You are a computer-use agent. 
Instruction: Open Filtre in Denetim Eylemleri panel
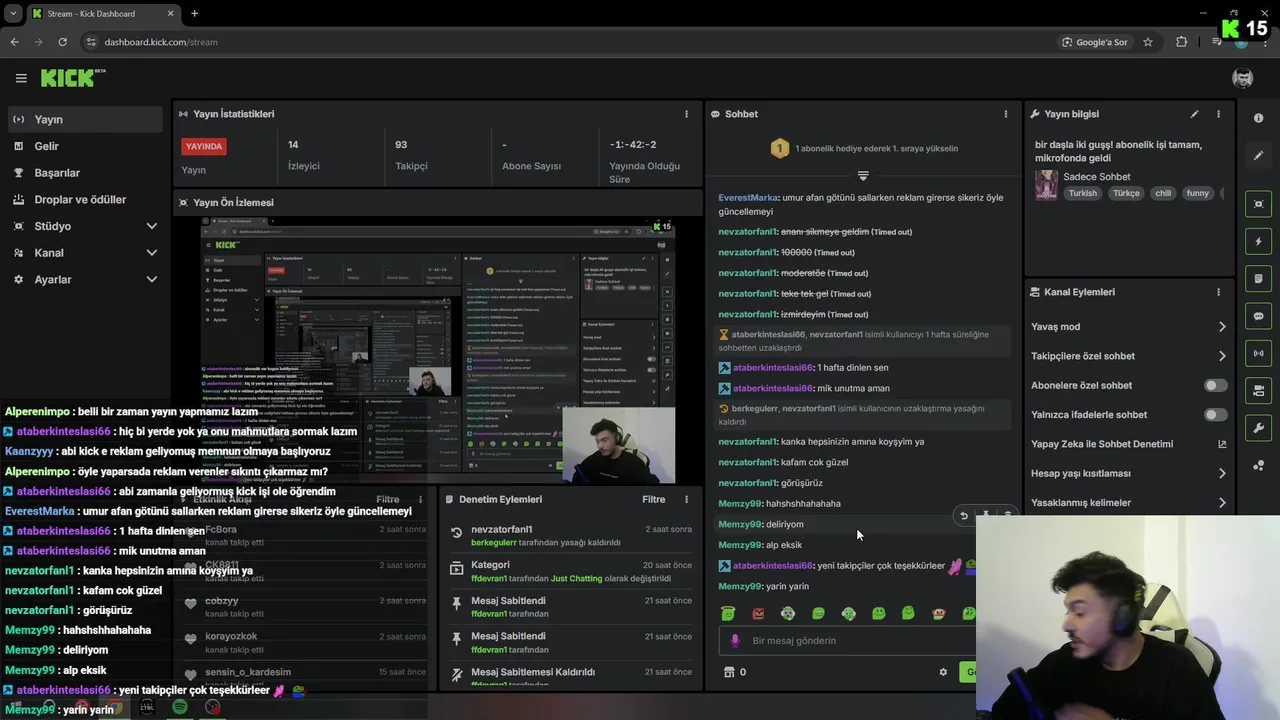pyautogui.click(x=653, y=499)
